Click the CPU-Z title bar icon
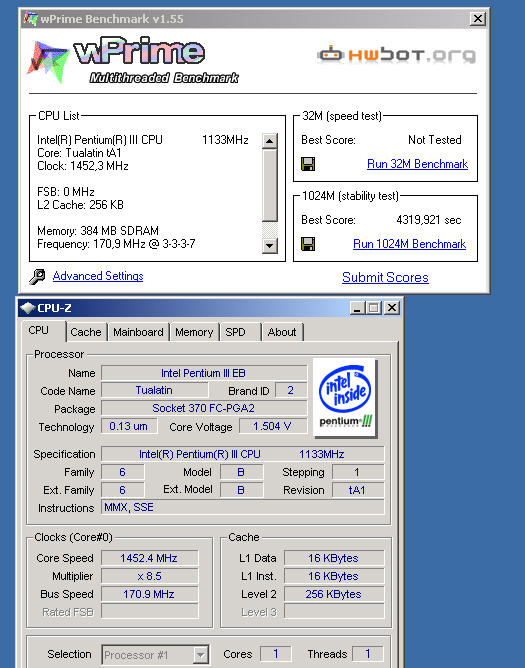 coord(27,308)
